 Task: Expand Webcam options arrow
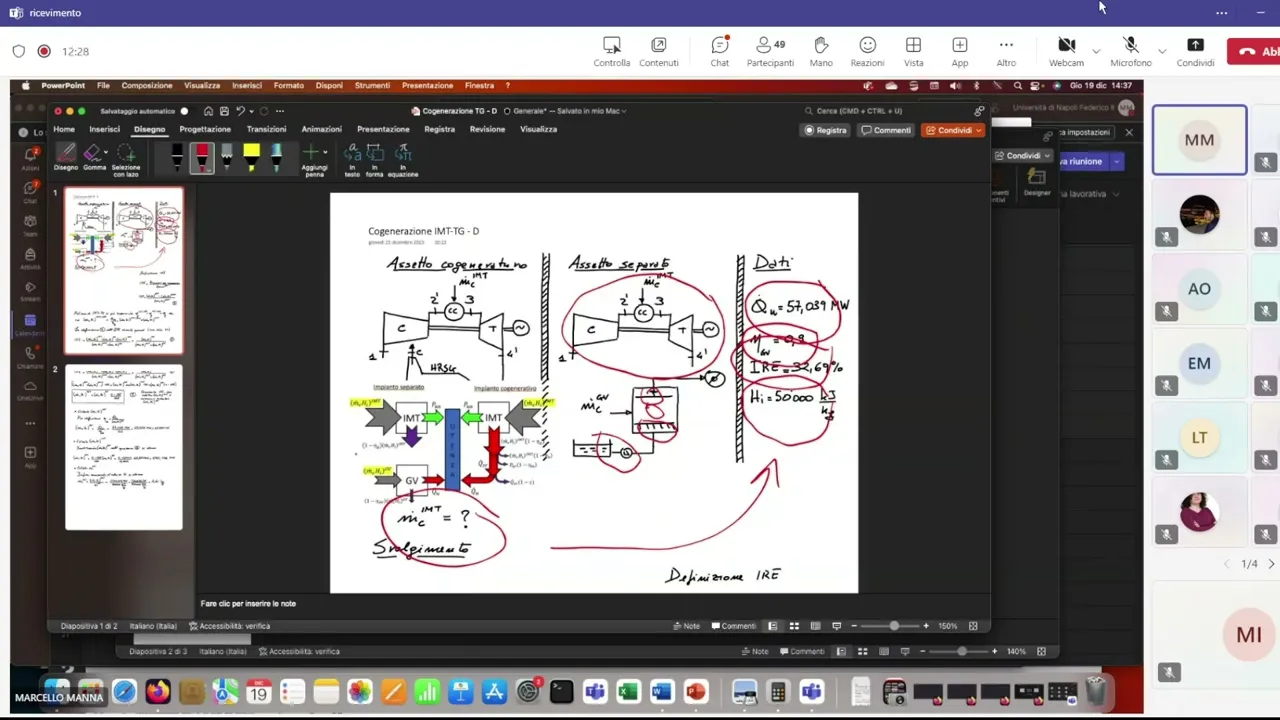pos(1096,50)
